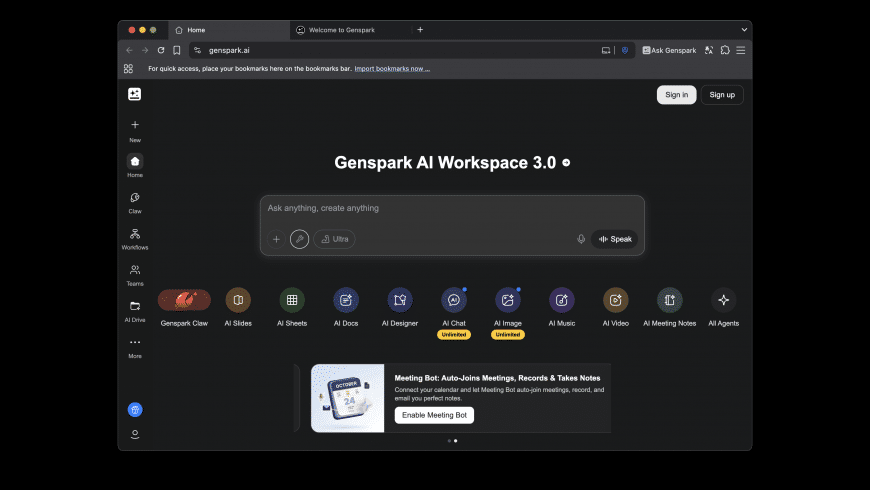
Task: Click Import bookmarks now link
Action: click(x=392, y=68)
